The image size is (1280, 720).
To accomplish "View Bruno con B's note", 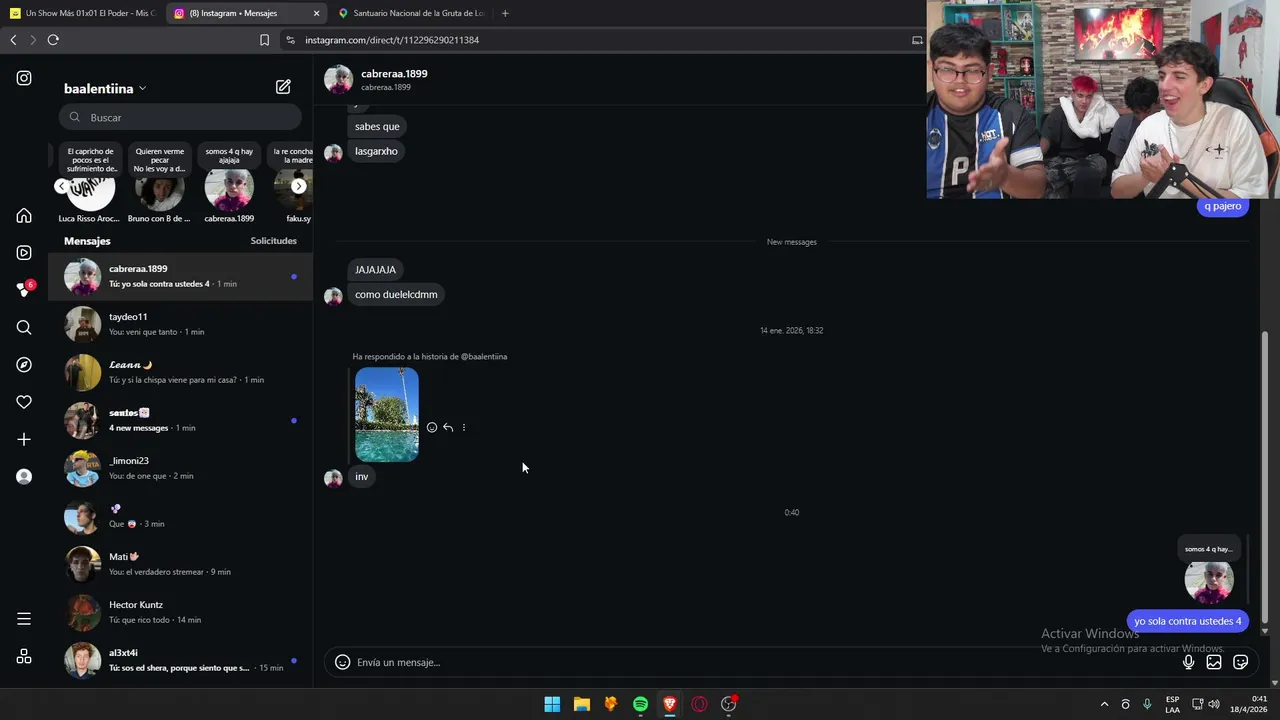I will 159,160.
